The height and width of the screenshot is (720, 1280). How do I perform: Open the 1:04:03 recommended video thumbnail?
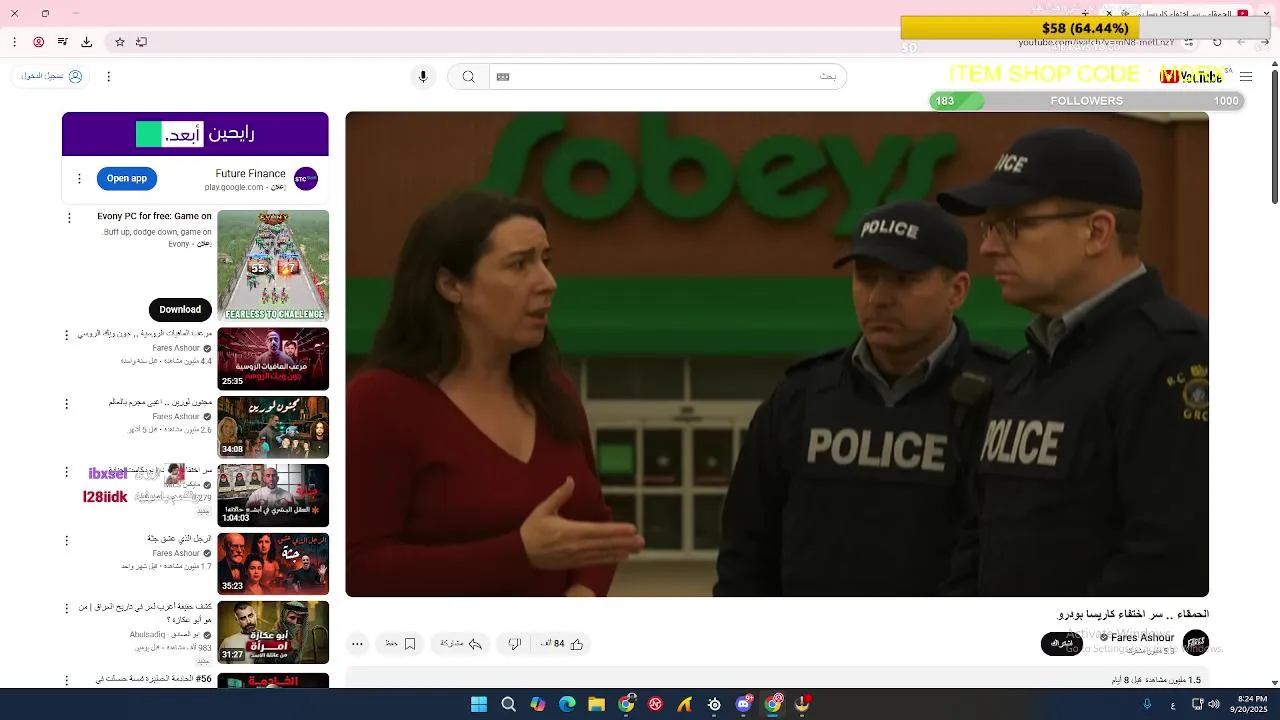coord(273,495)
